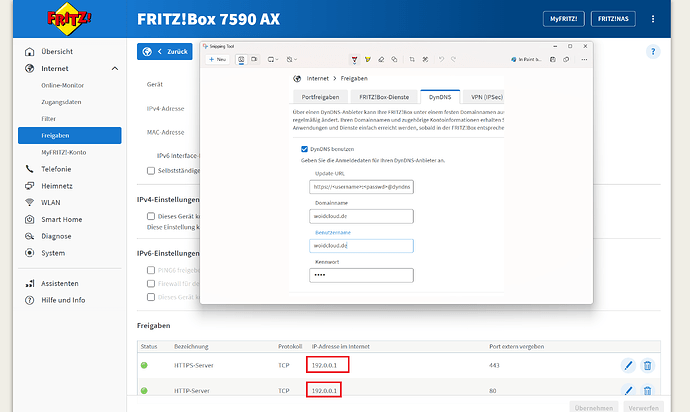This screenshot has height=412, width=690.
Task: Open snip shape dropdown in Snipping Tool
Action: [x=273, y=59]
